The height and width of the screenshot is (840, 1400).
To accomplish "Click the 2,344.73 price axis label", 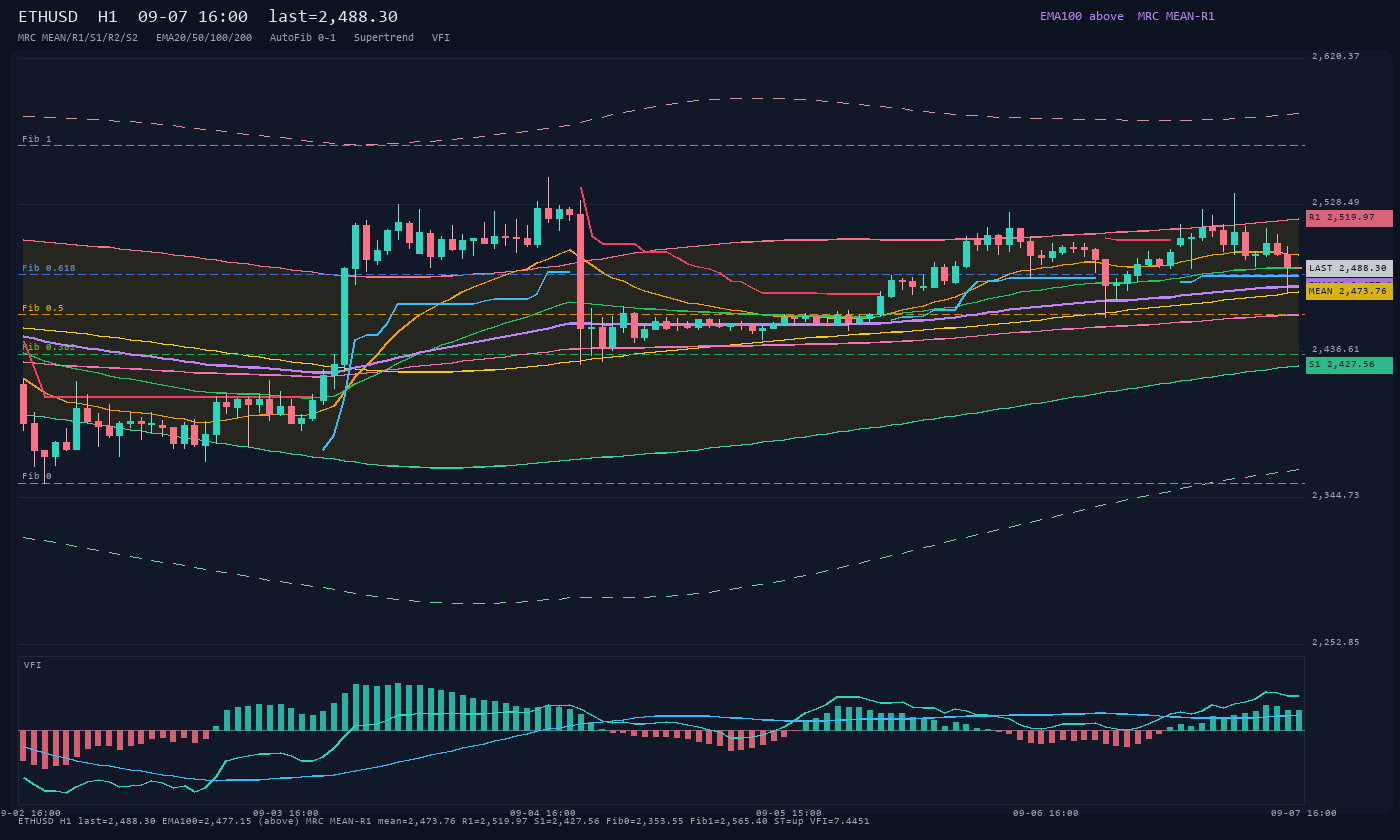I will pyautogui.click(x=1336, y=495).
